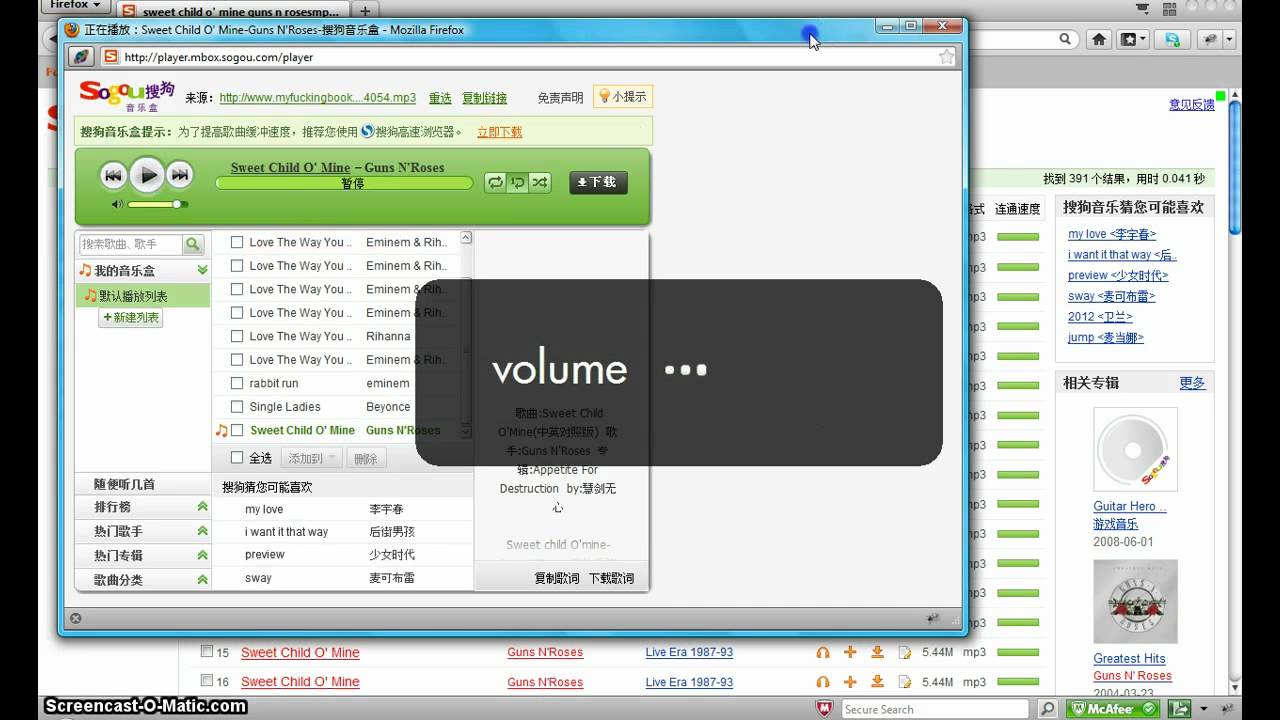Check the Single Ladies checkbox
This screenshot has height=720, width=1280.
[x=237, y=407]
